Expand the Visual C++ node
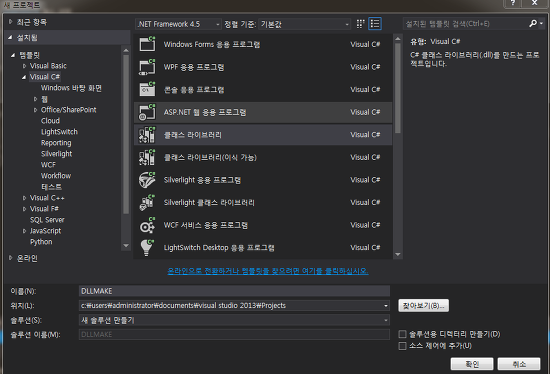Viewport: 550px width, 374px height. coord(24,198)
